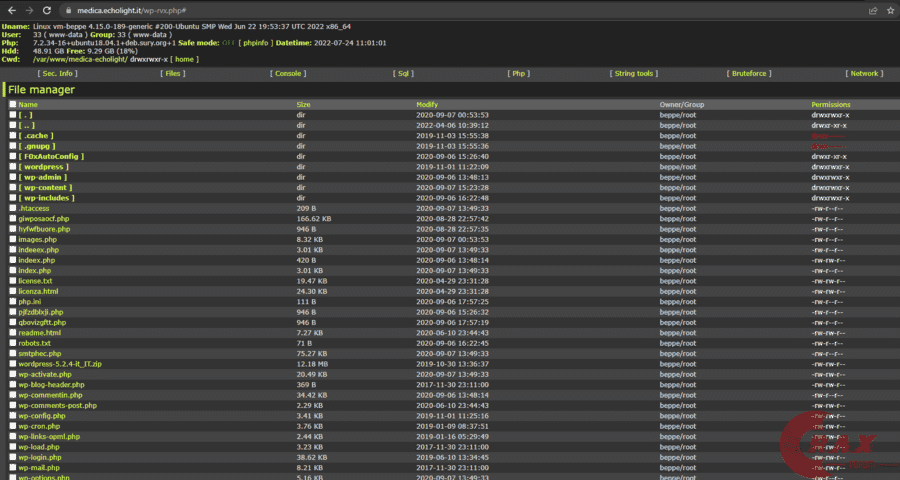Click the share icon in the address bar
Screen dimensions: 900x480
(x=873, y=10)
